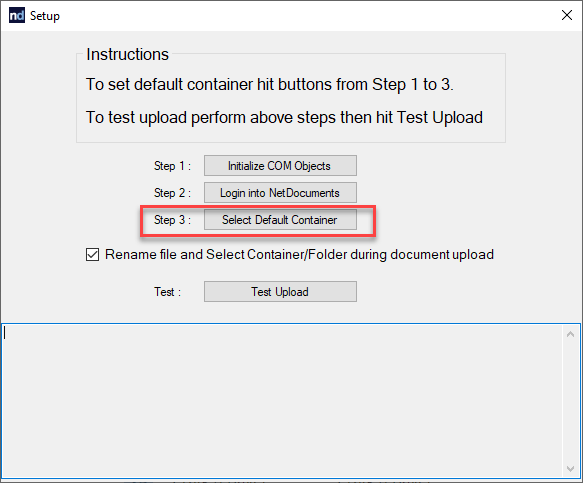
Task: Click the Step 3 label
Action: tap(173, 220)
